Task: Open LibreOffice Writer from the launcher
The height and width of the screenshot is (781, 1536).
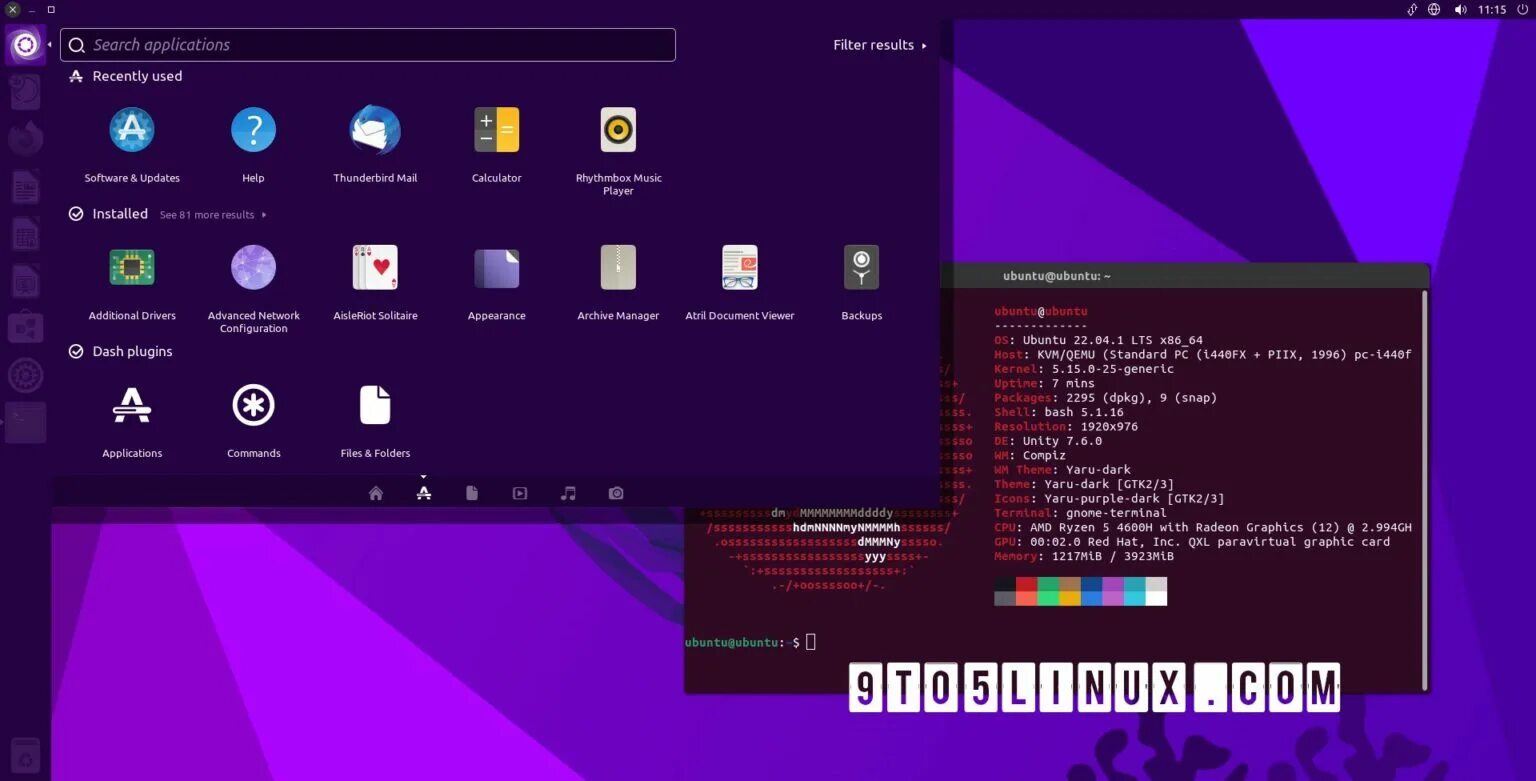Action: [x=26, y=186]
